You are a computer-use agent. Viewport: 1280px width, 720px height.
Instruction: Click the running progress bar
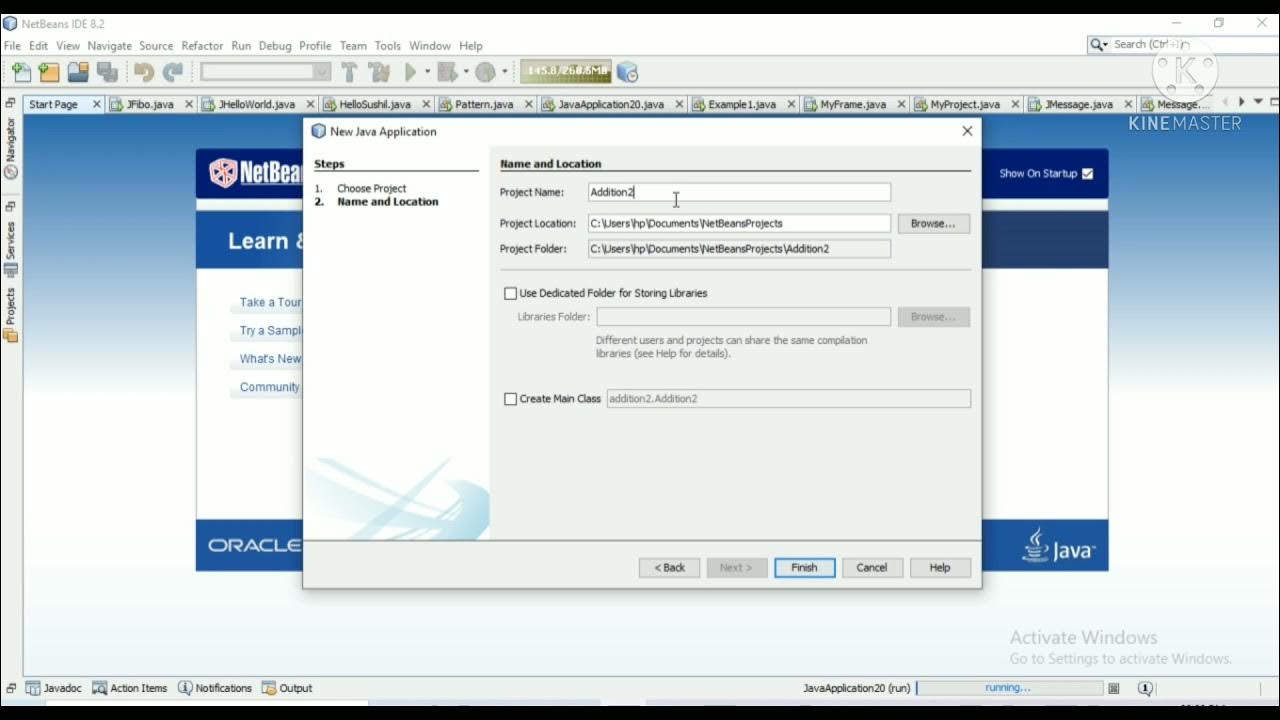click(1008, 688)
